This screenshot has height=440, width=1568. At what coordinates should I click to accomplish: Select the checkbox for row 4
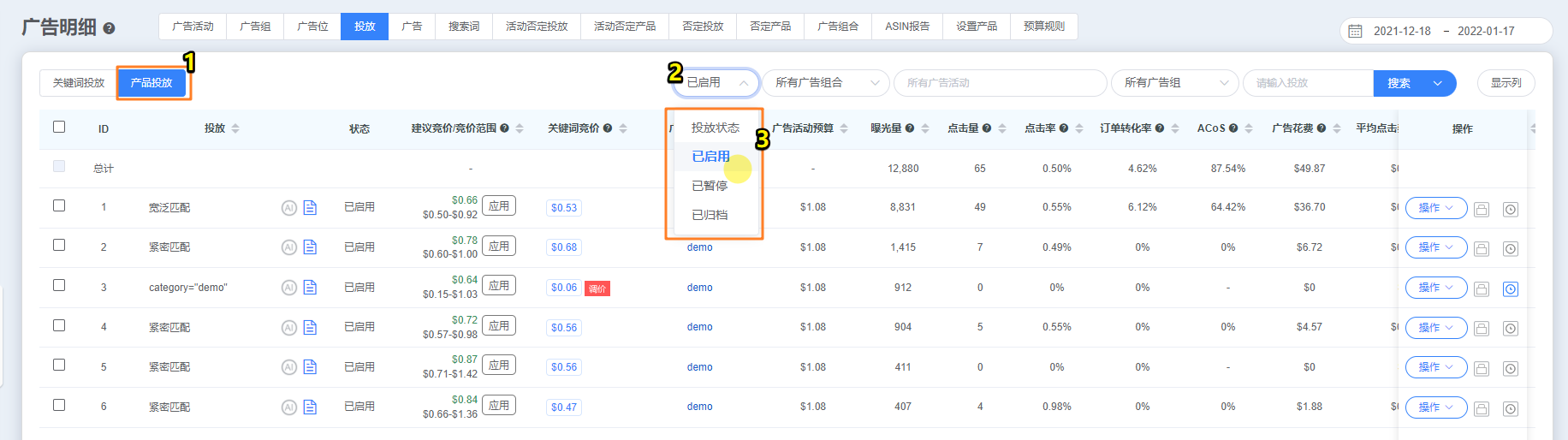click(59, 325)
